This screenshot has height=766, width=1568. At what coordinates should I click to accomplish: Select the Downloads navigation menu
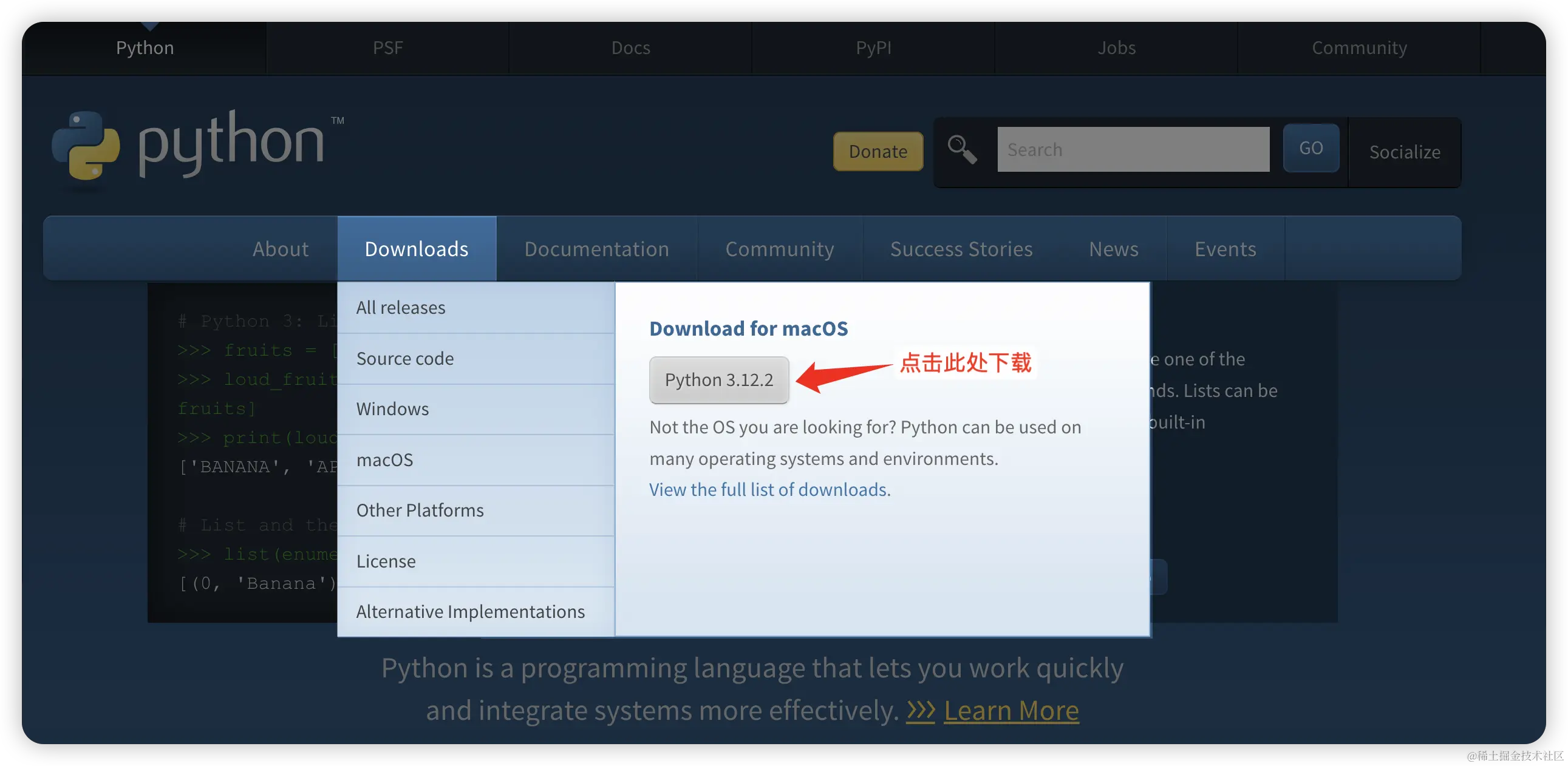[417, 248]
